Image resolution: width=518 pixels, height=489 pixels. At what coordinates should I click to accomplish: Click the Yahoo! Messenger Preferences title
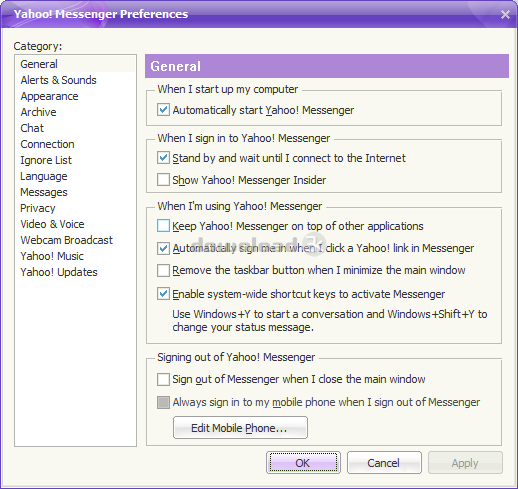point(101,14)
